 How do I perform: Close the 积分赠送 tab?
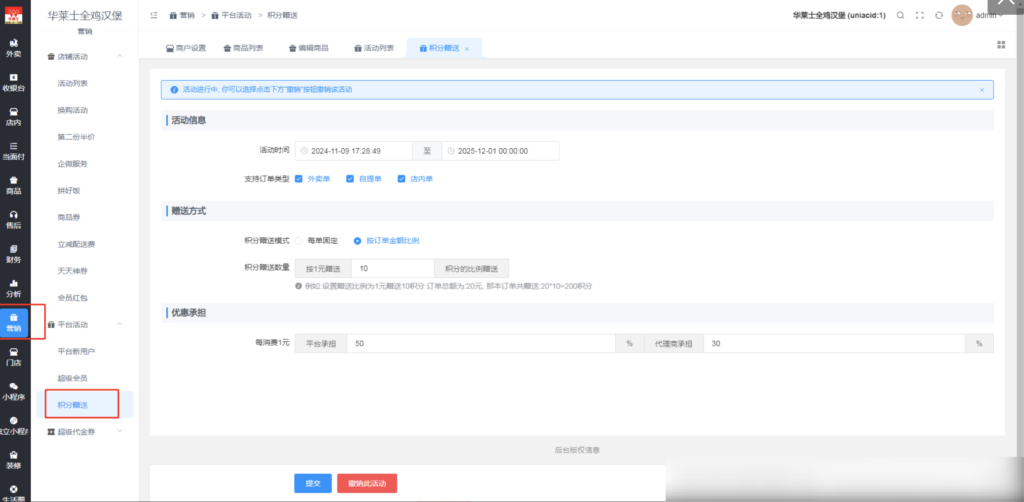(x=466, y=49)
